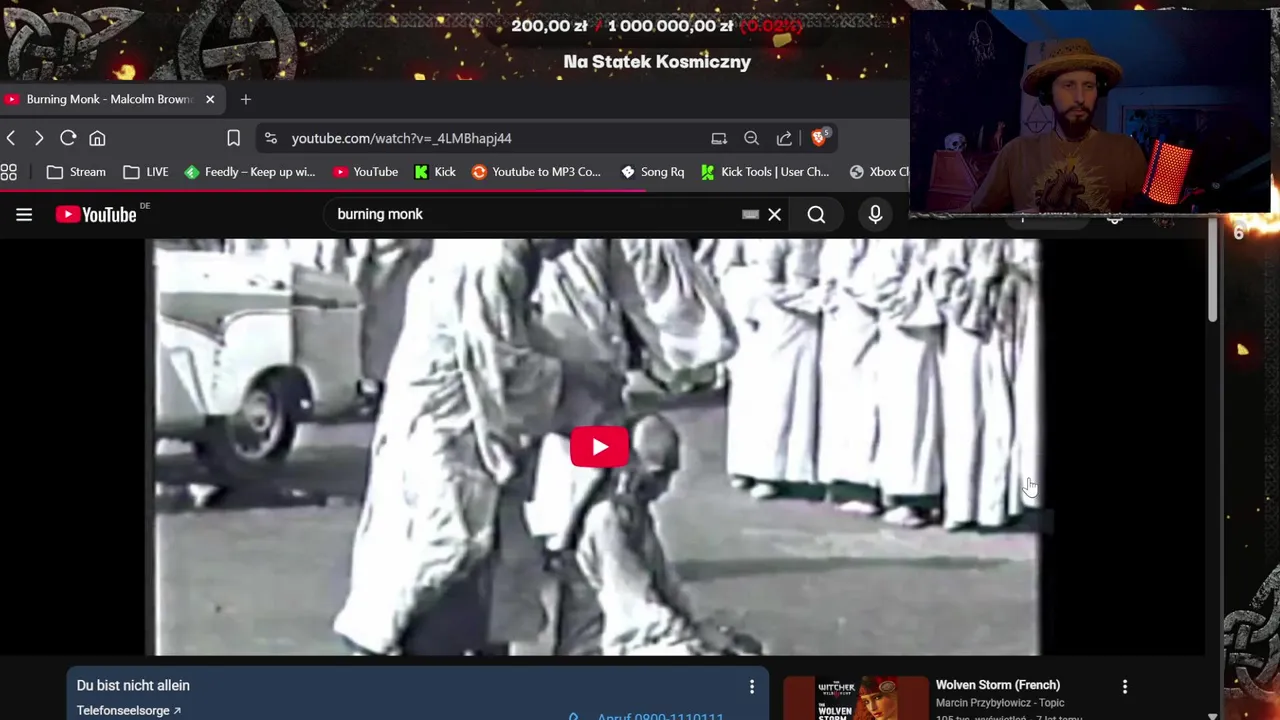The height and width of the screenshot is (720, 1280).
Task: Share this page via share icon
Action: click(784, 138)
